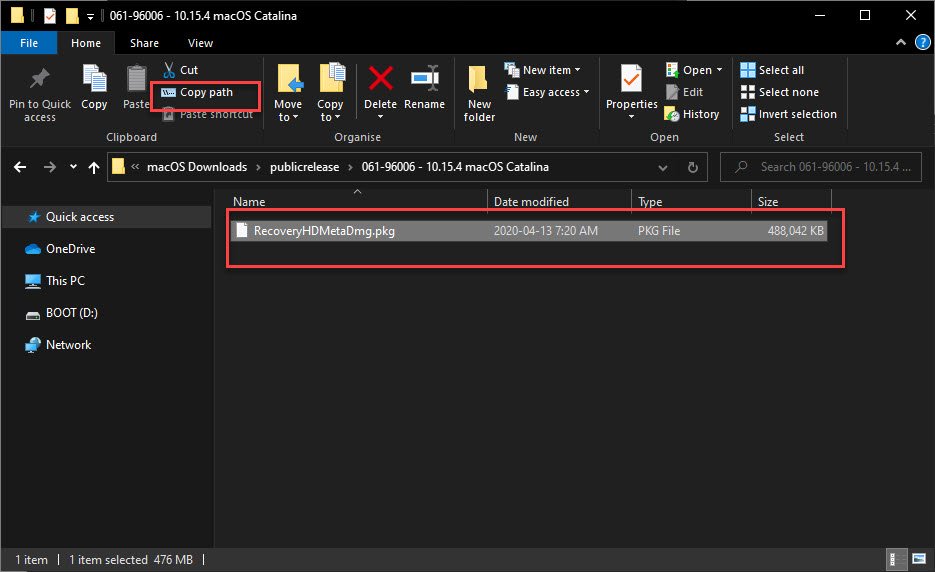This screenshot has height=572, width=935.
Task: Click the folder icon in address bar
Action: pos(119,166)
